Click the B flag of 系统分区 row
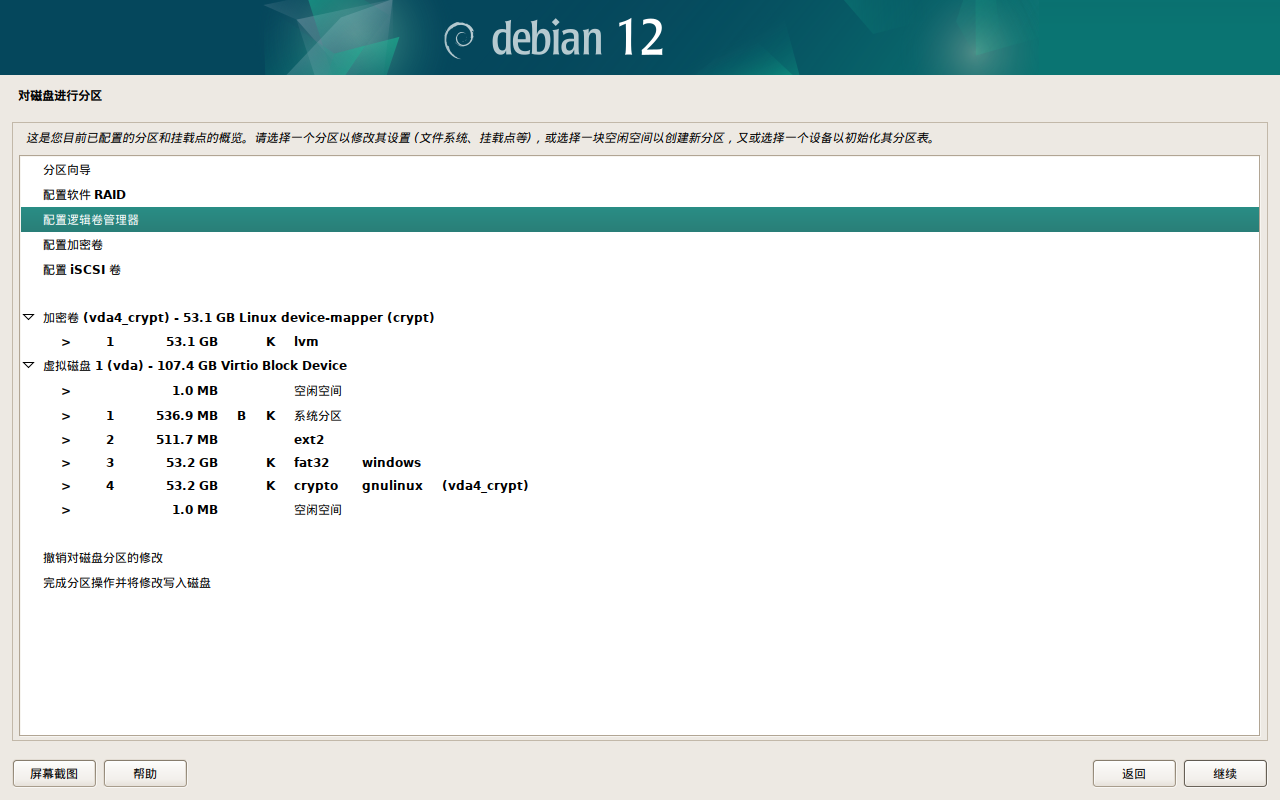 coord(241,415)
